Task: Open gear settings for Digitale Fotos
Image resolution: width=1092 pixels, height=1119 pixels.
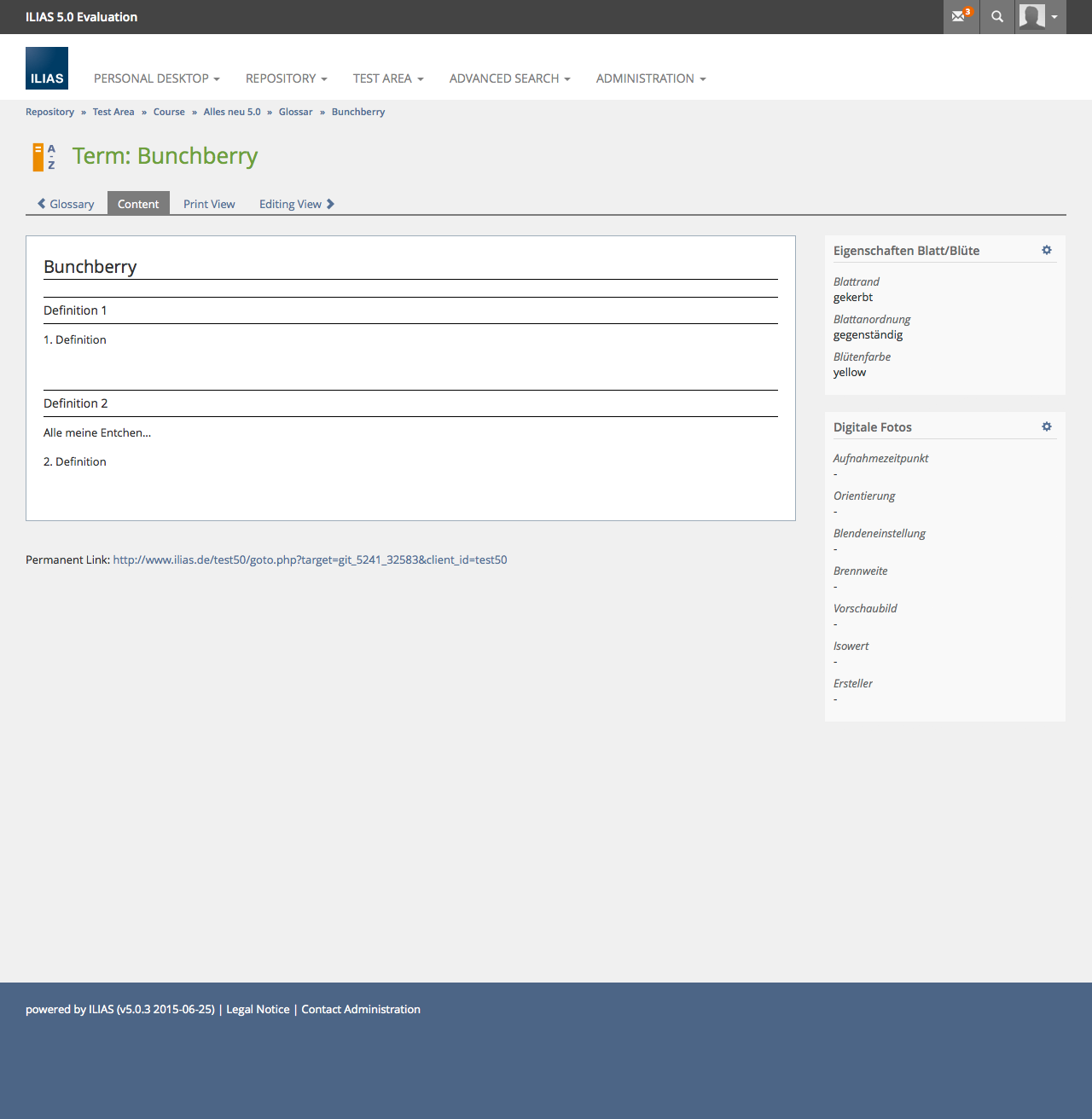Action: point(1047,426)
